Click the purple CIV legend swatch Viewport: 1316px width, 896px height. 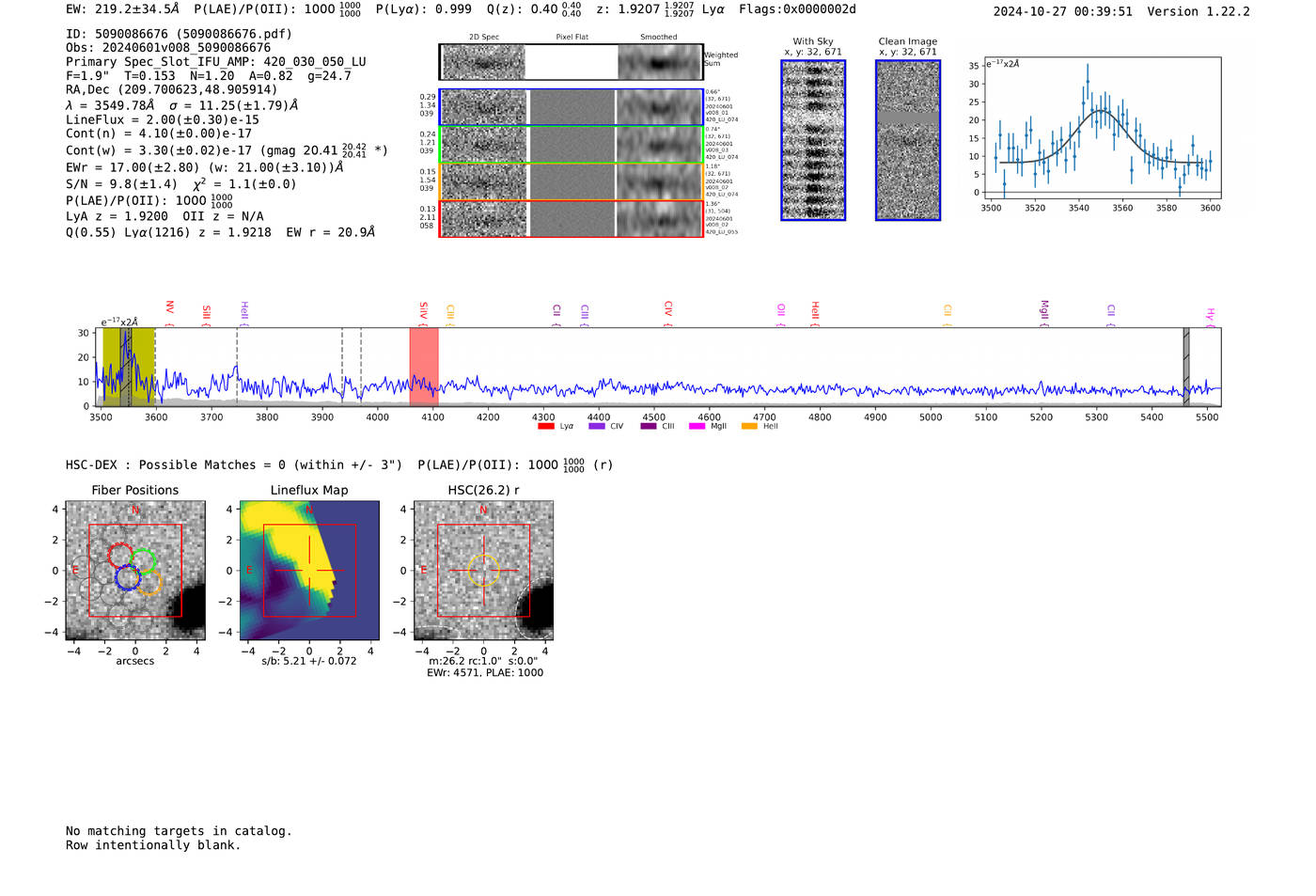(596, 426)
